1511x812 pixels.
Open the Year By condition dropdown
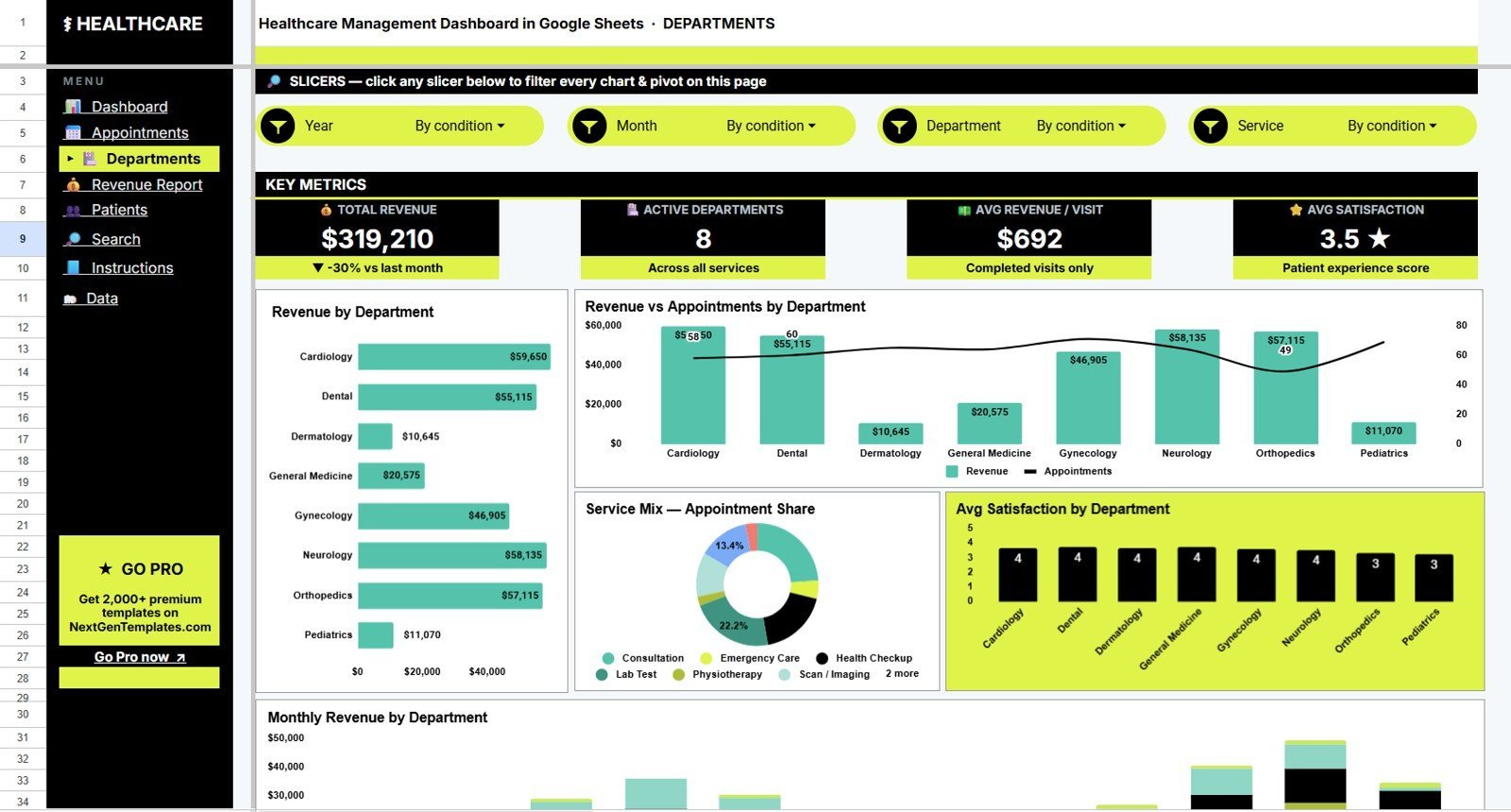460,126
